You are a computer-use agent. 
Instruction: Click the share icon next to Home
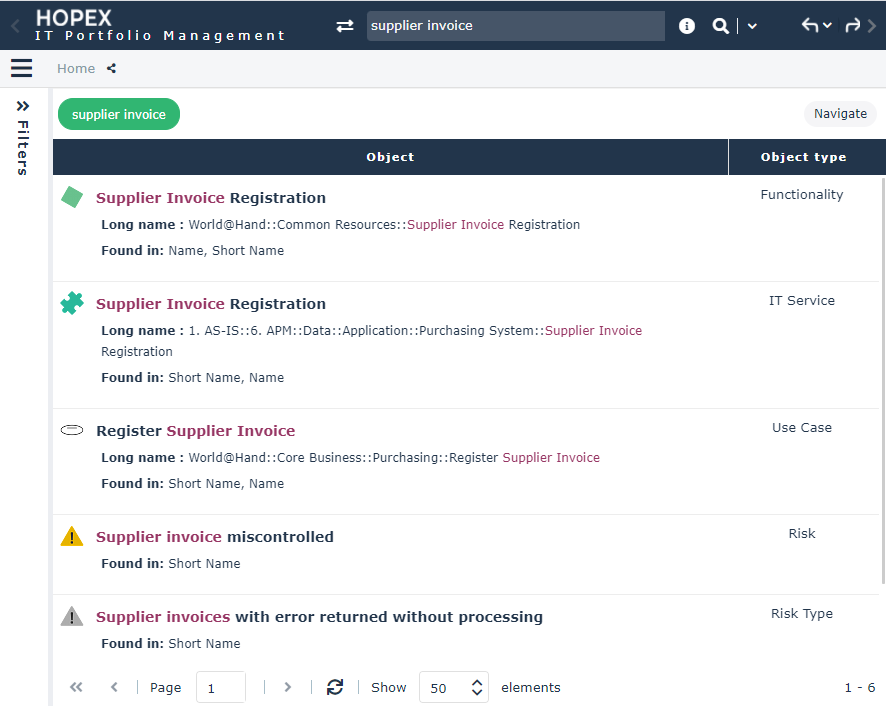tap(111, 69)
